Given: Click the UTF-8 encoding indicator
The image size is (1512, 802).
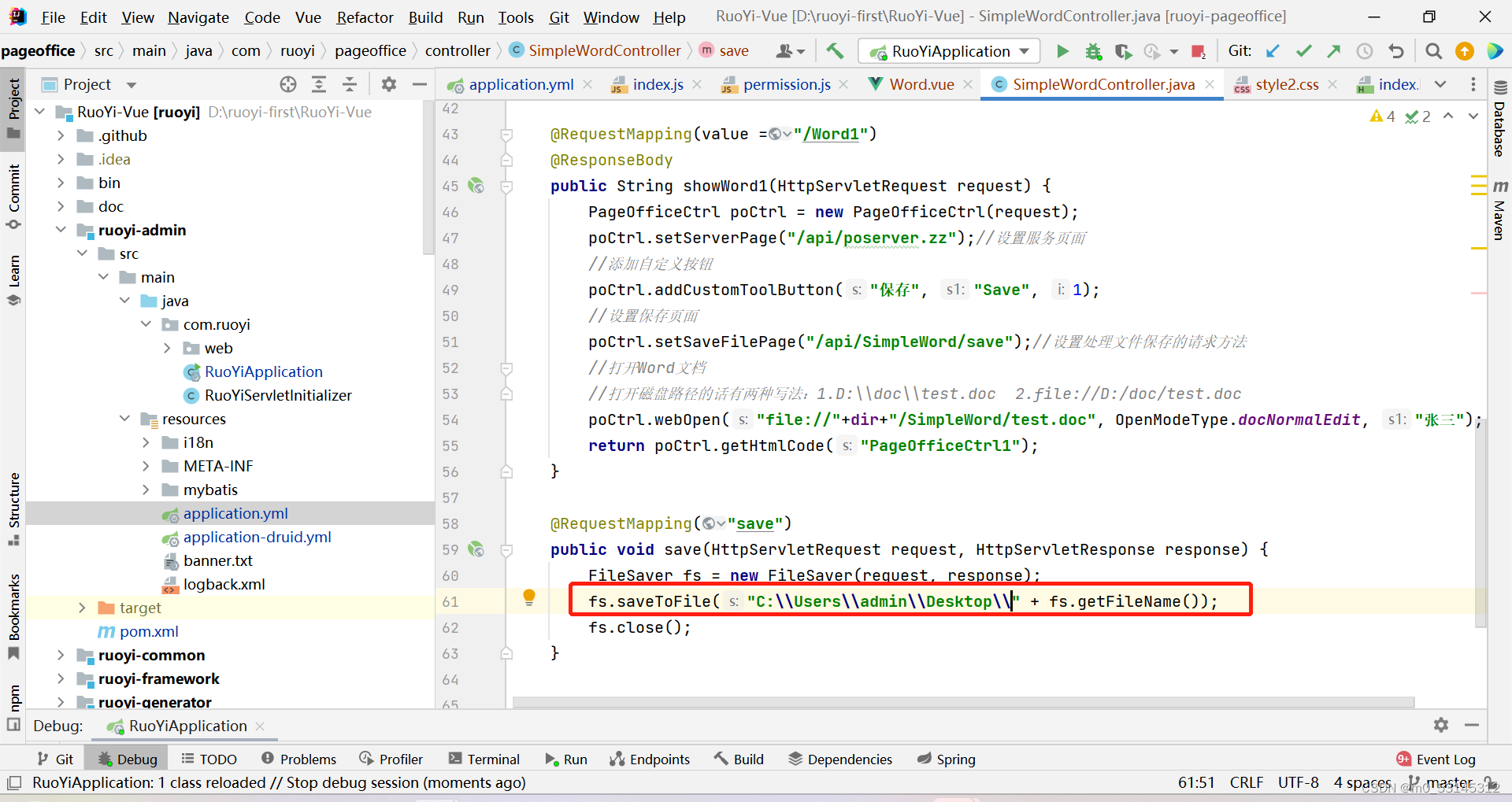Looking at the screenshot, I should 1298,782.
